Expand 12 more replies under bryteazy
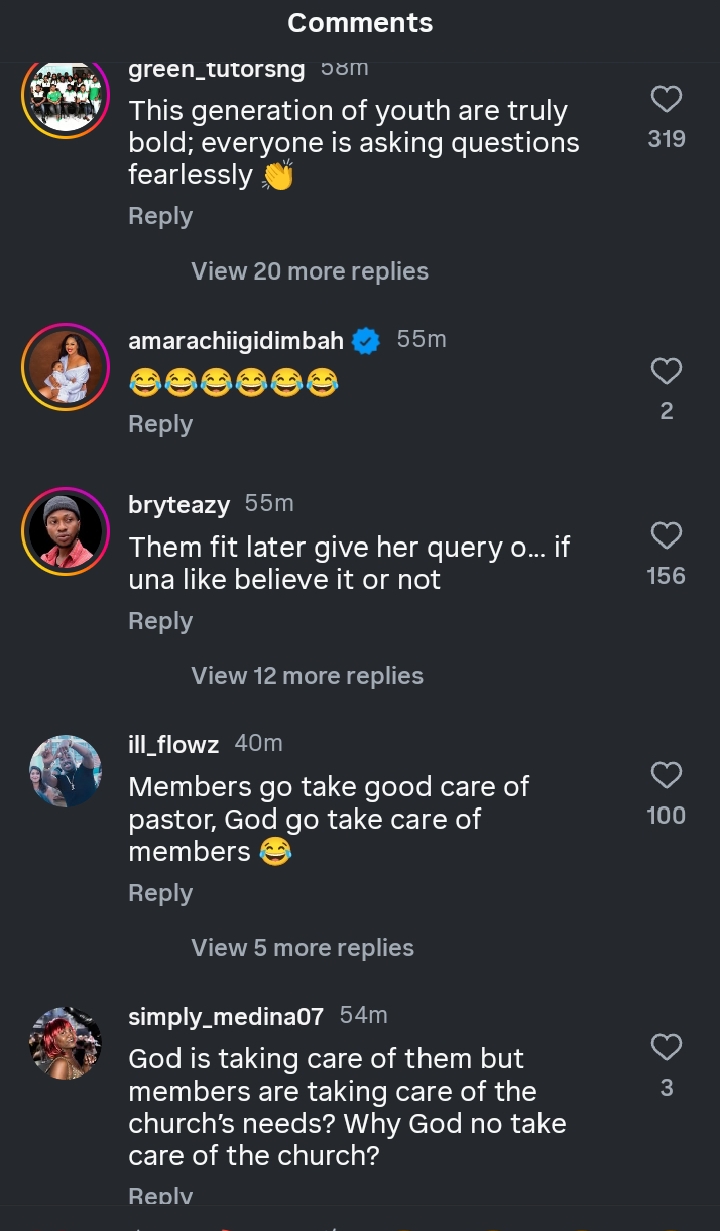The height and width of the screenshot is (1231, 720). pos(307,676)
